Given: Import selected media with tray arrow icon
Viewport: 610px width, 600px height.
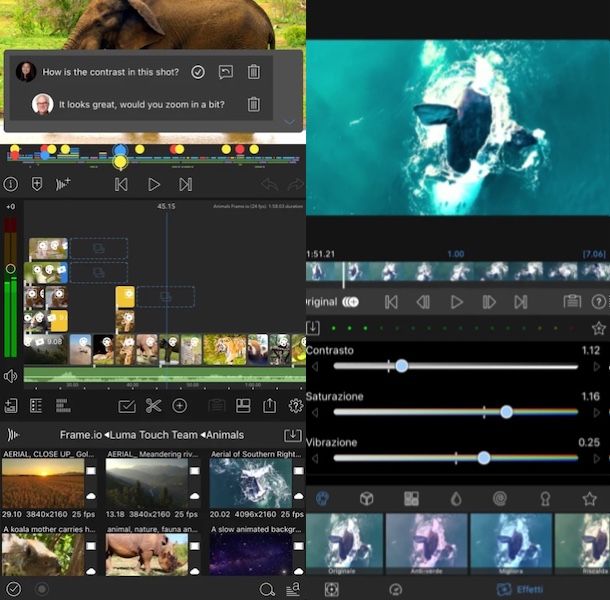Looking at the screenshot, I should 293,435.
